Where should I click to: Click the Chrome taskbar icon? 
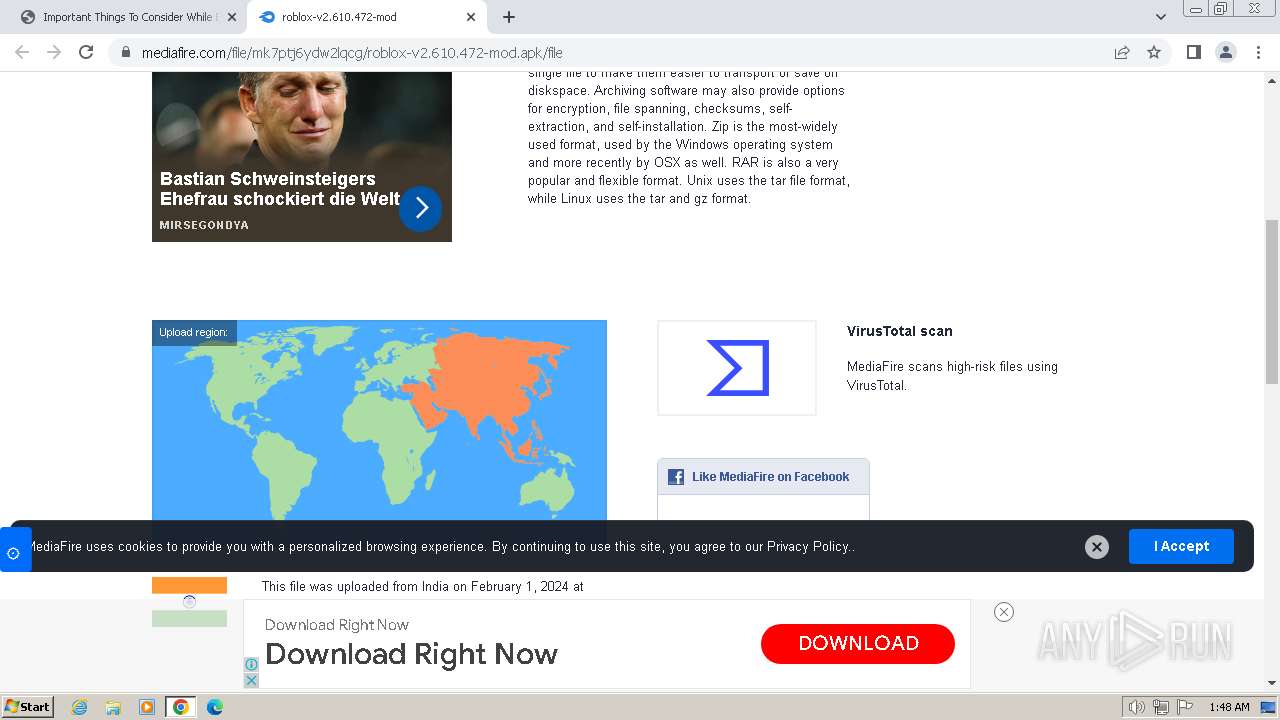180,707
